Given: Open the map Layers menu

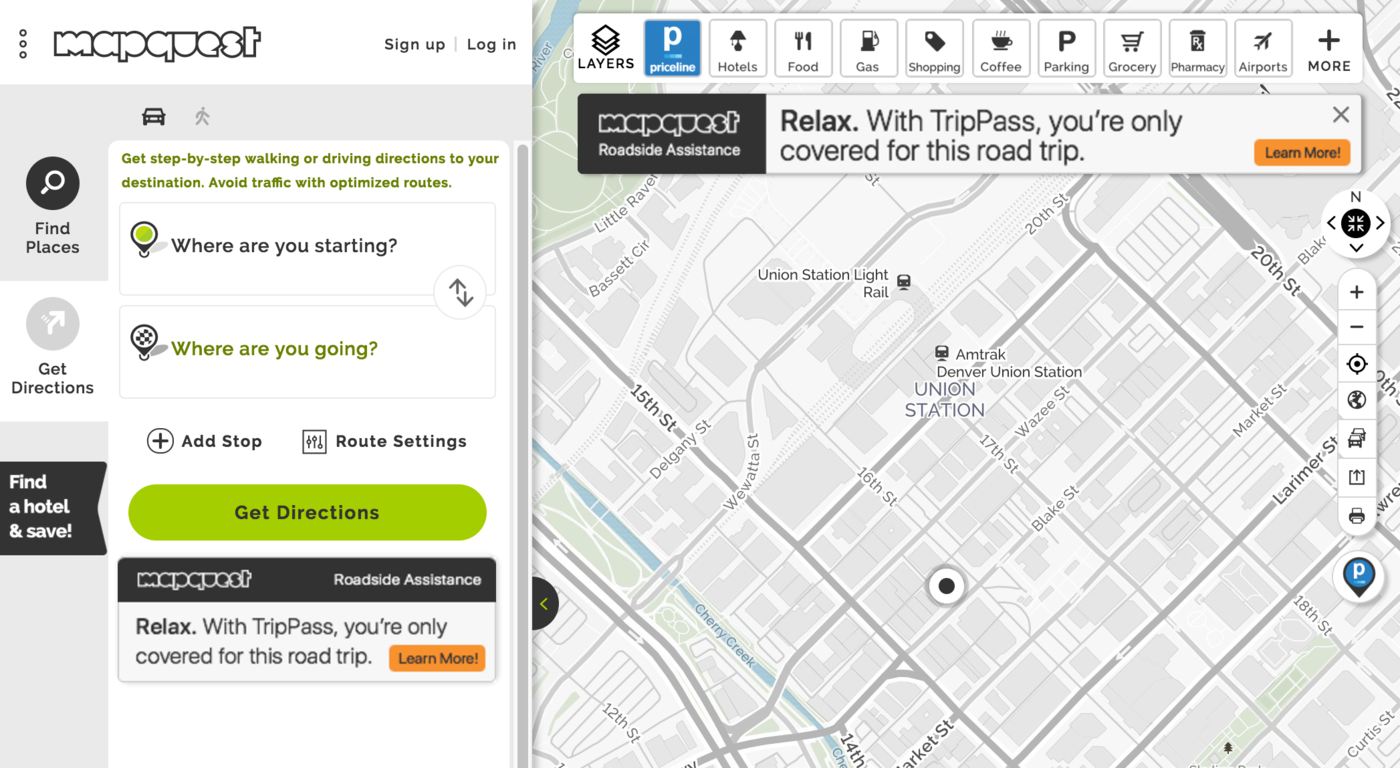Looking at the screenshot, I should point(606,48).
